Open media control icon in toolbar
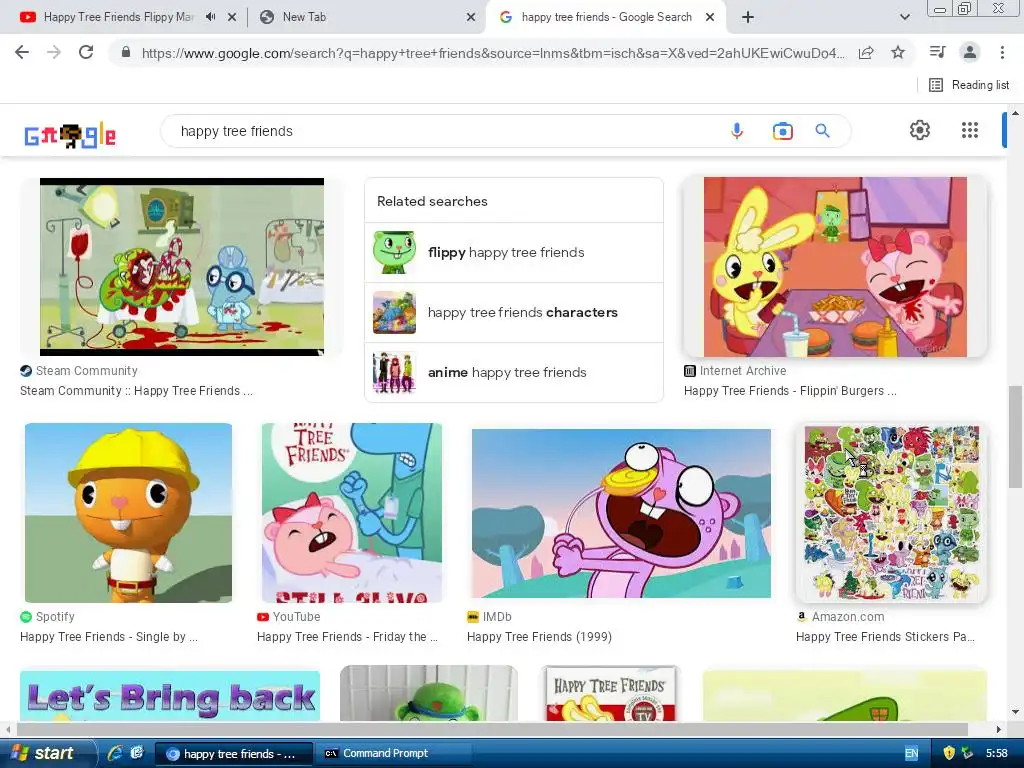This screenshot has width=1024, height=768. point(937,52)
